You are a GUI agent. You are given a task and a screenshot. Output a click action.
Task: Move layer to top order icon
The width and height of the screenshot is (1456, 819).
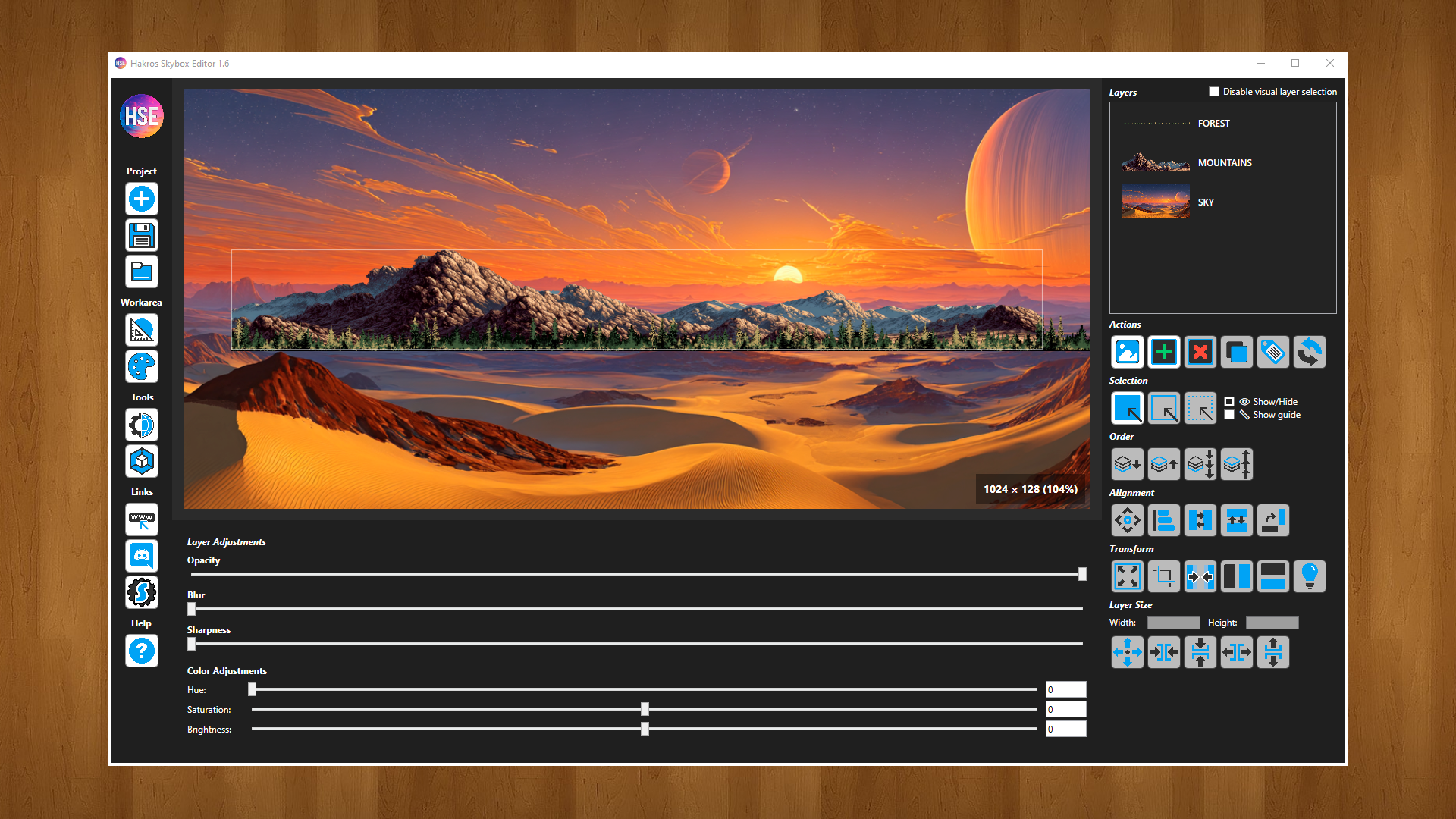coord(1236,464)
